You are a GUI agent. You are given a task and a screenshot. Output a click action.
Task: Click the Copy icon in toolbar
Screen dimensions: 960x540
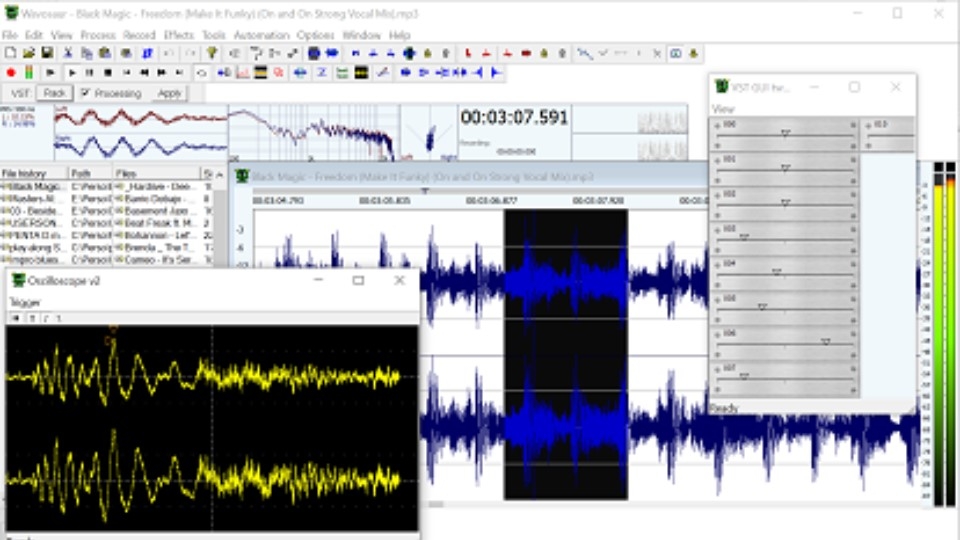pyautogui.click(x=86, y=53)
